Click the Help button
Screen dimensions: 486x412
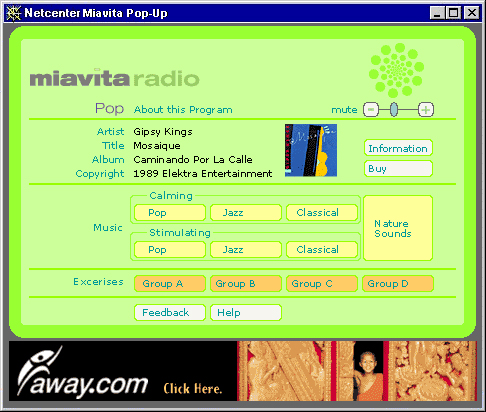246,313
